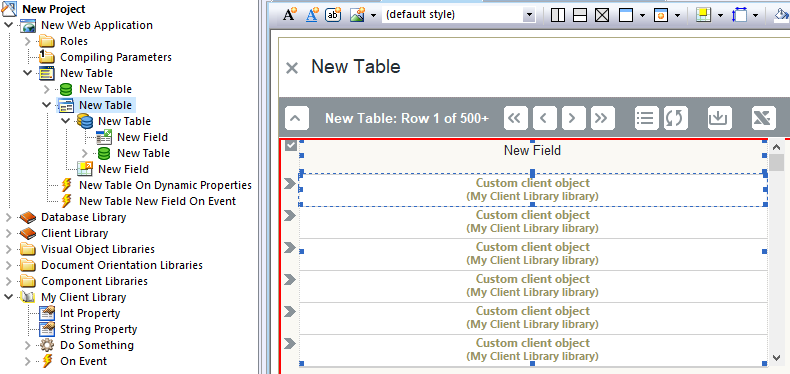This screenshot has height=374, width=790.
Task: Toggle the select-all checkbox in grid header
Action: [x=291, y=146]
